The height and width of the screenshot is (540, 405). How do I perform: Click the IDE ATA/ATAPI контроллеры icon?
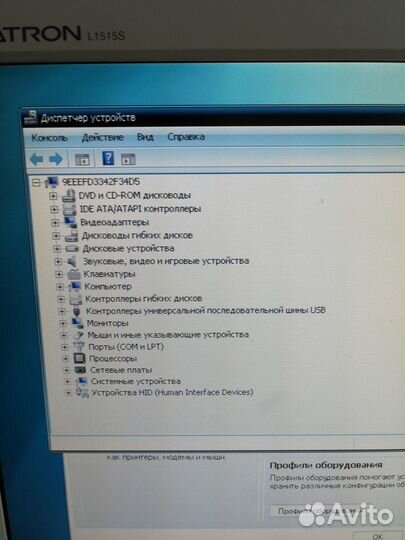coord(70,209)
